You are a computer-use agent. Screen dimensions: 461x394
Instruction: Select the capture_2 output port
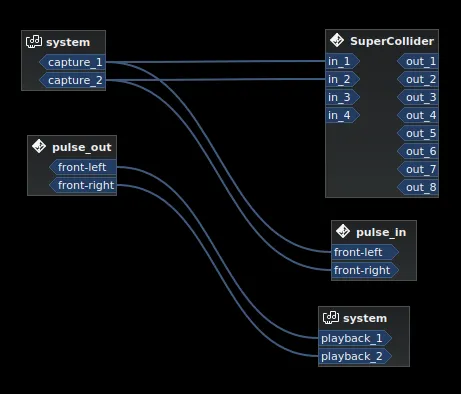[72, 80]
